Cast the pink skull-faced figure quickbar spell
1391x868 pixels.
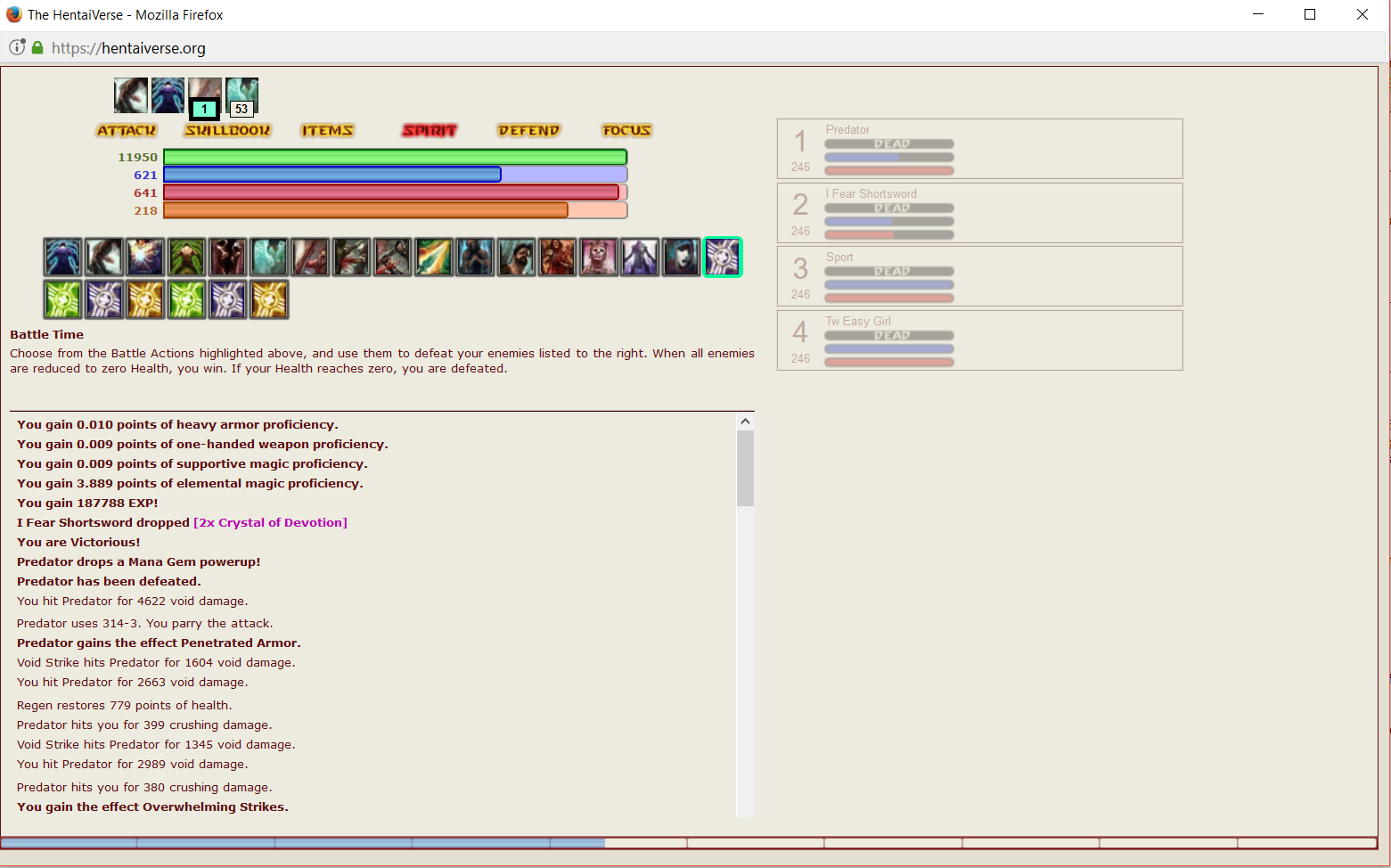tap(599, 258)
